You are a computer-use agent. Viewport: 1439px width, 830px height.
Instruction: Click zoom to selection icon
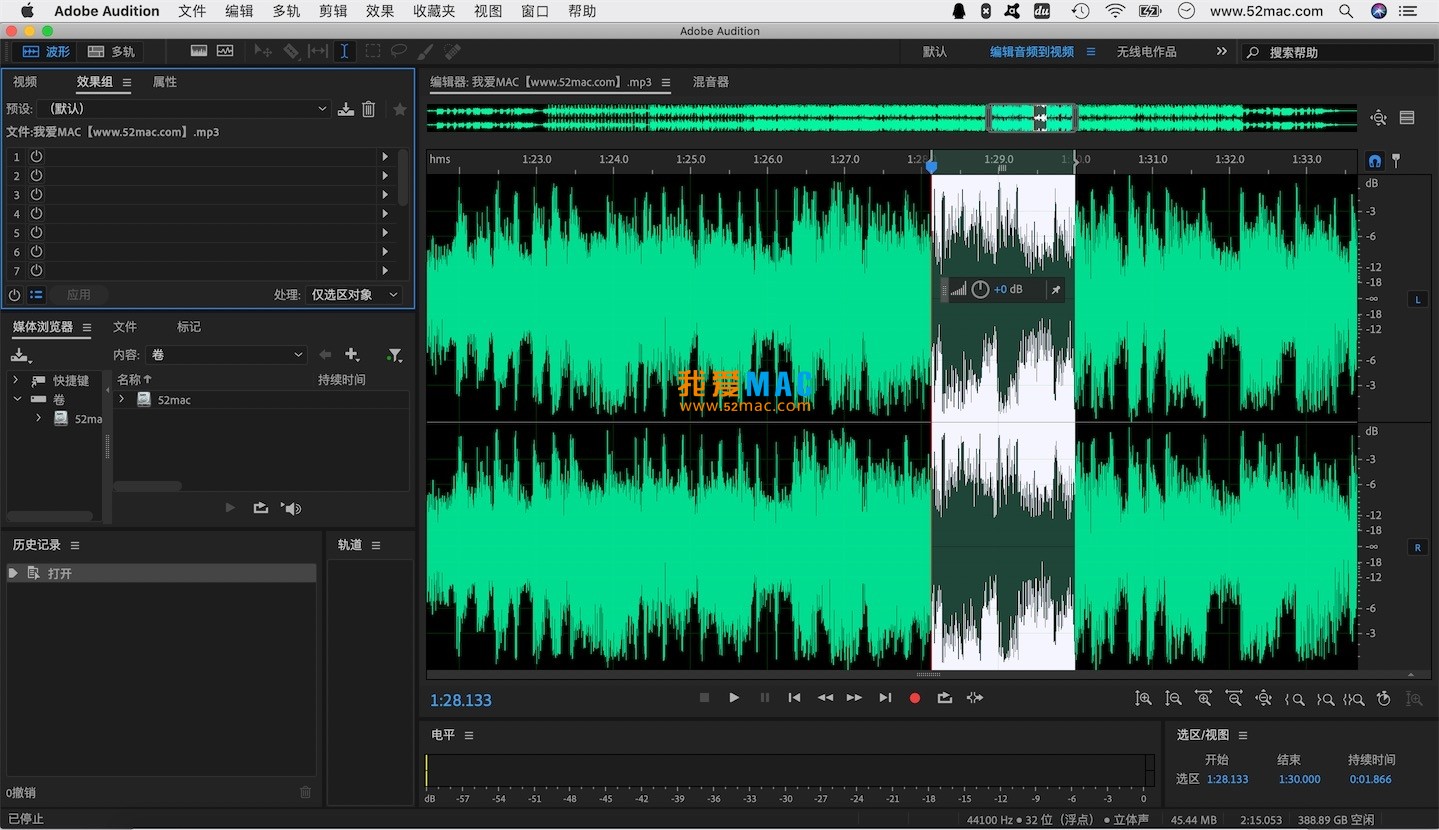click(1355, 699)
